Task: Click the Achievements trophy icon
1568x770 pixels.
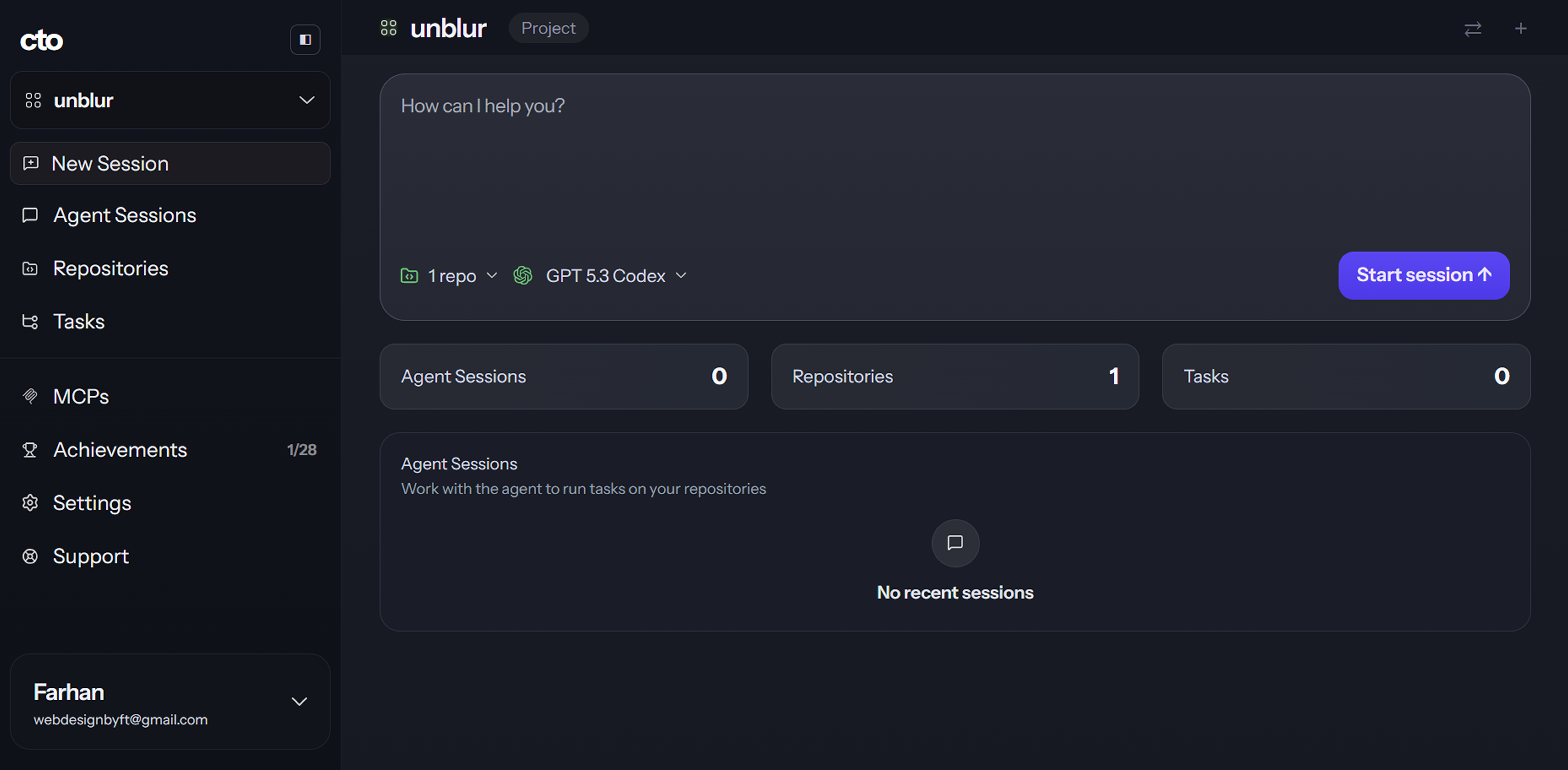Action: (30, 450)
